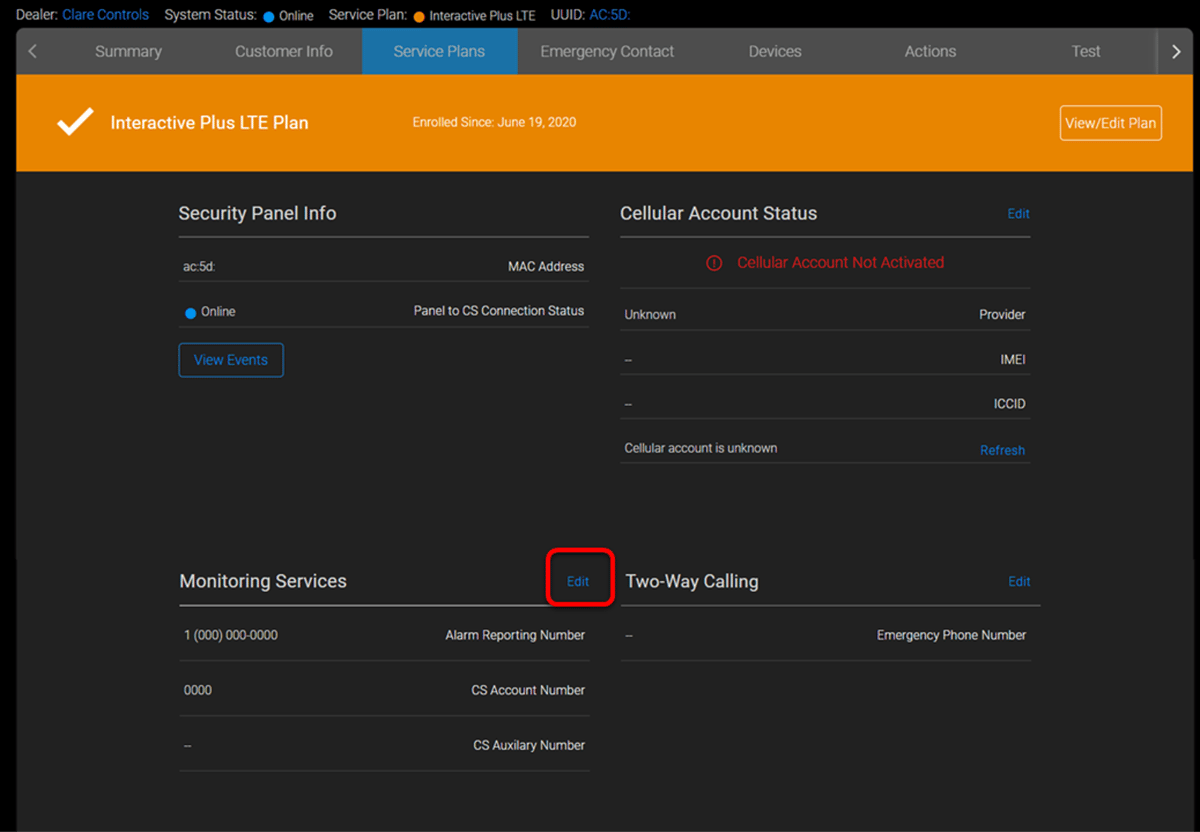The image size is (1200, 832).
Task: Switch to the Actions tab
Action: pos(930,51)
